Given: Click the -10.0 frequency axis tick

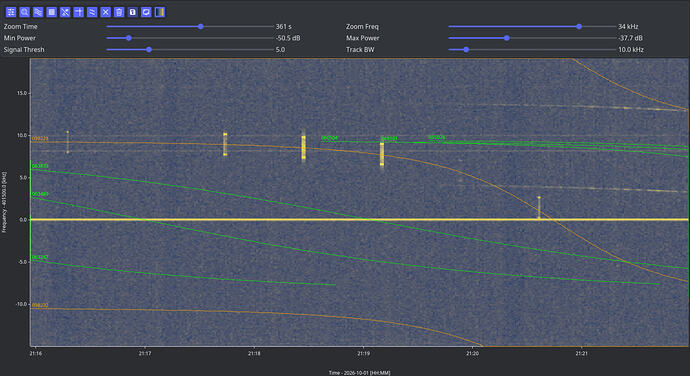Looking at the screenshot, I should pyautogui.click(x=21, y=304).
